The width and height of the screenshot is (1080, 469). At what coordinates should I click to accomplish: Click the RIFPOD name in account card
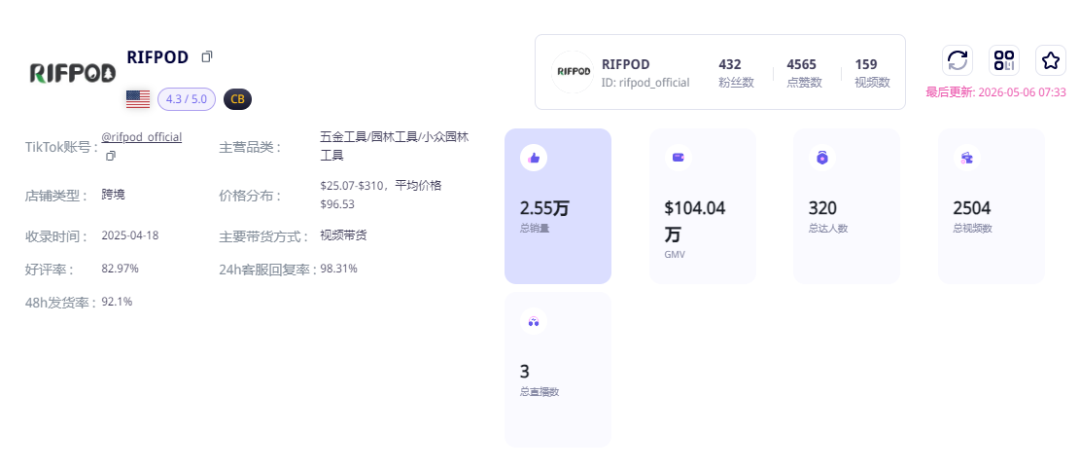coord(625,65)
